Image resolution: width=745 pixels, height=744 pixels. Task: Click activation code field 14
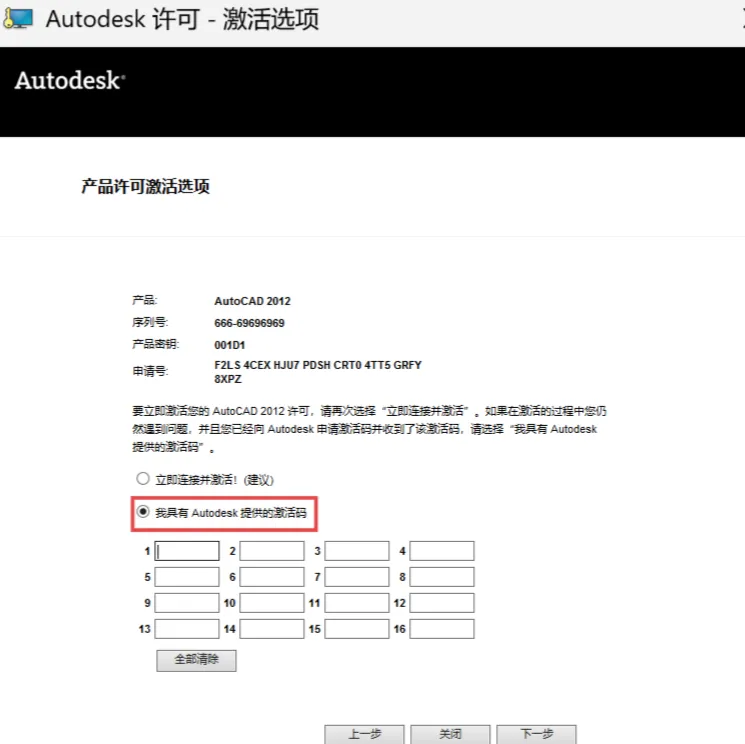point(272,629)
